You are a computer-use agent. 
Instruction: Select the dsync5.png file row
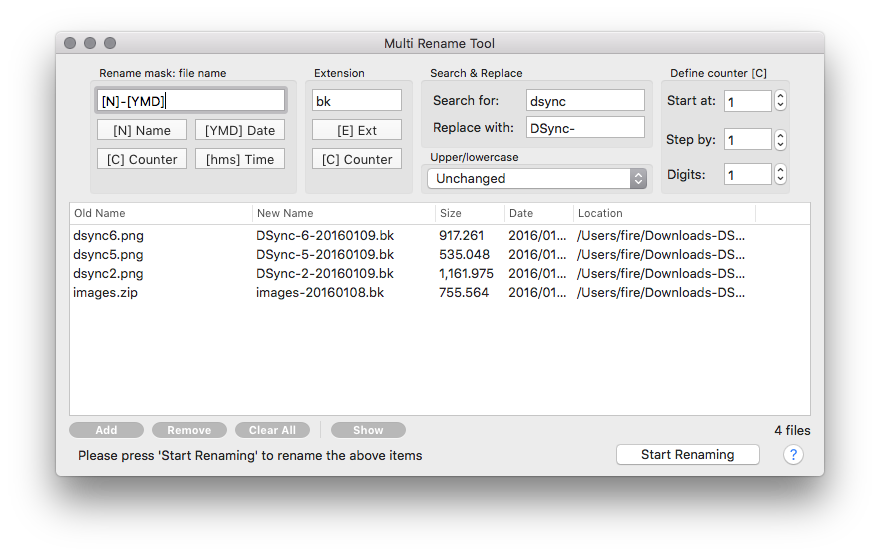tap(440, 255)
